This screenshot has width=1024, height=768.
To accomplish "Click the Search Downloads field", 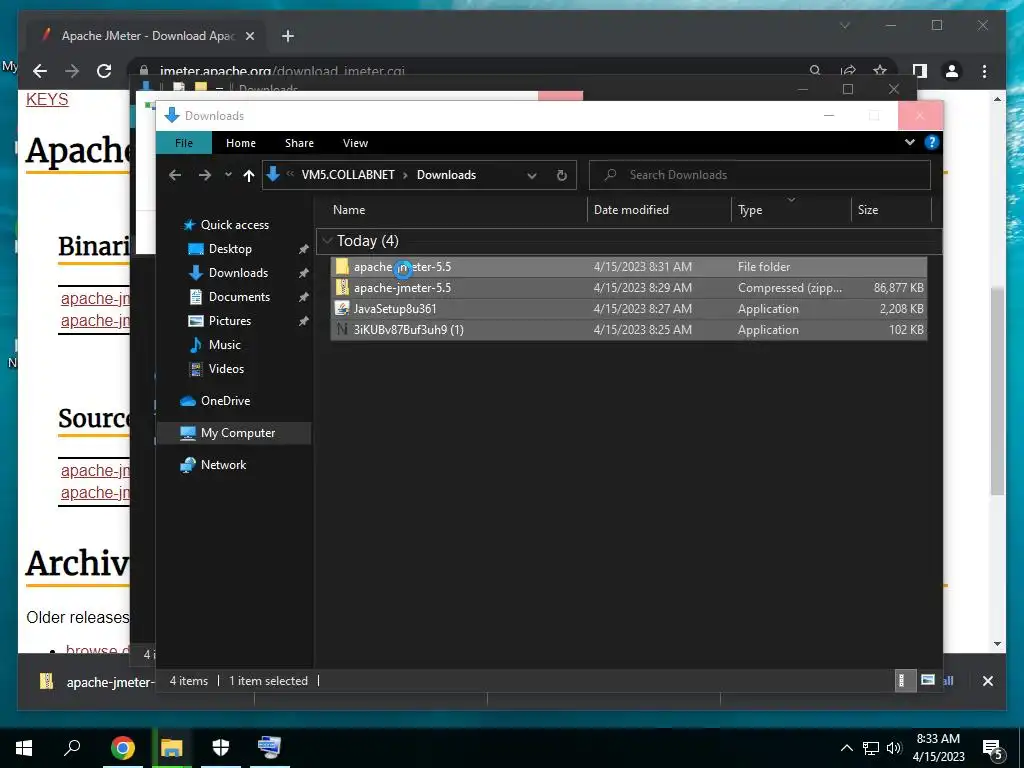I will [x=760, y=175].
